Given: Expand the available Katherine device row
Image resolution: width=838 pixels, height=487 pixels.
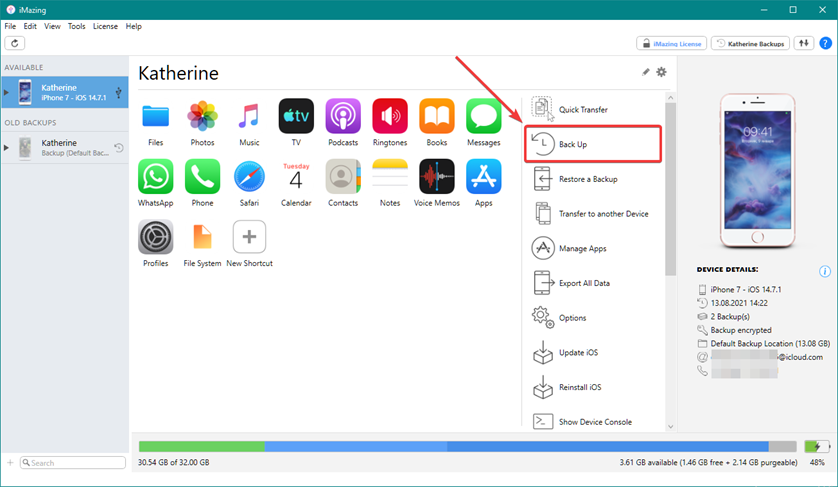Looking at the screenshot, I should pyautogui.click(x=6, y=92).
